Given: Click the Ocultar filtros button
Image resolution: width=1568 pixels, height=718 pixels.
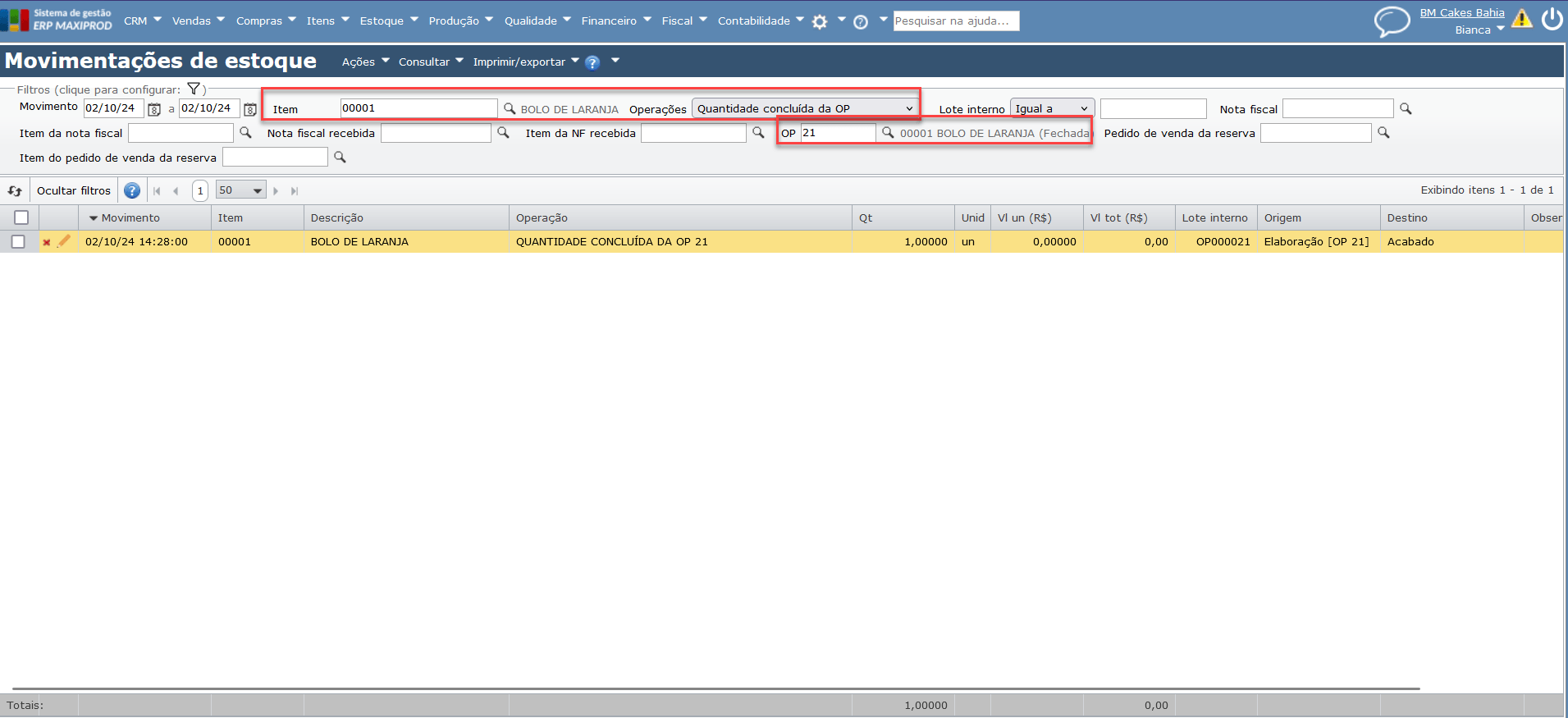Looking at the screenshot, I should click(x=74, y=190).
